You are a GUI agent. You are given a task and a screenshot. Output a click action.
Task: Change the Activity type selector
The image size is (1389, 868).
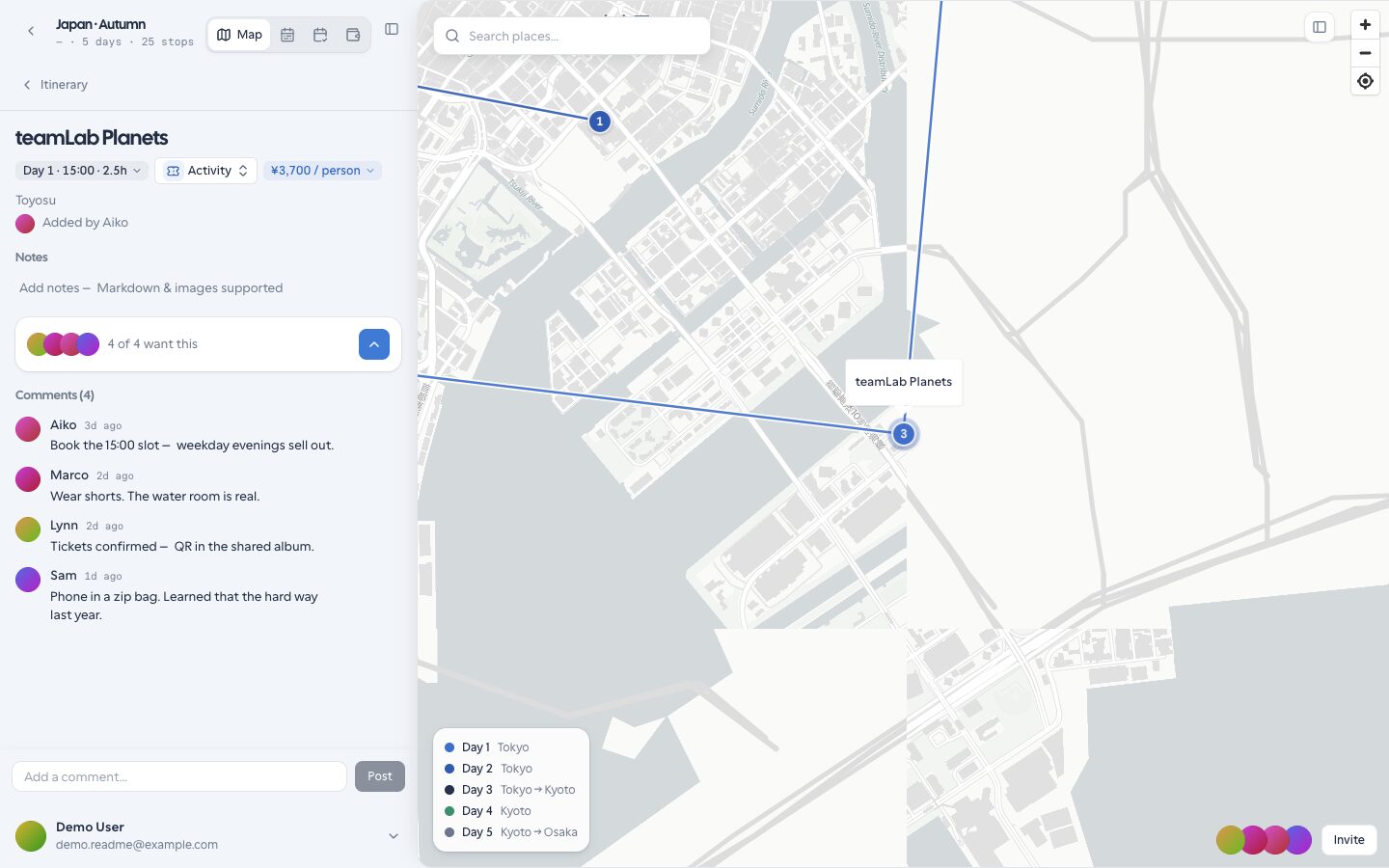click(205, 171)
